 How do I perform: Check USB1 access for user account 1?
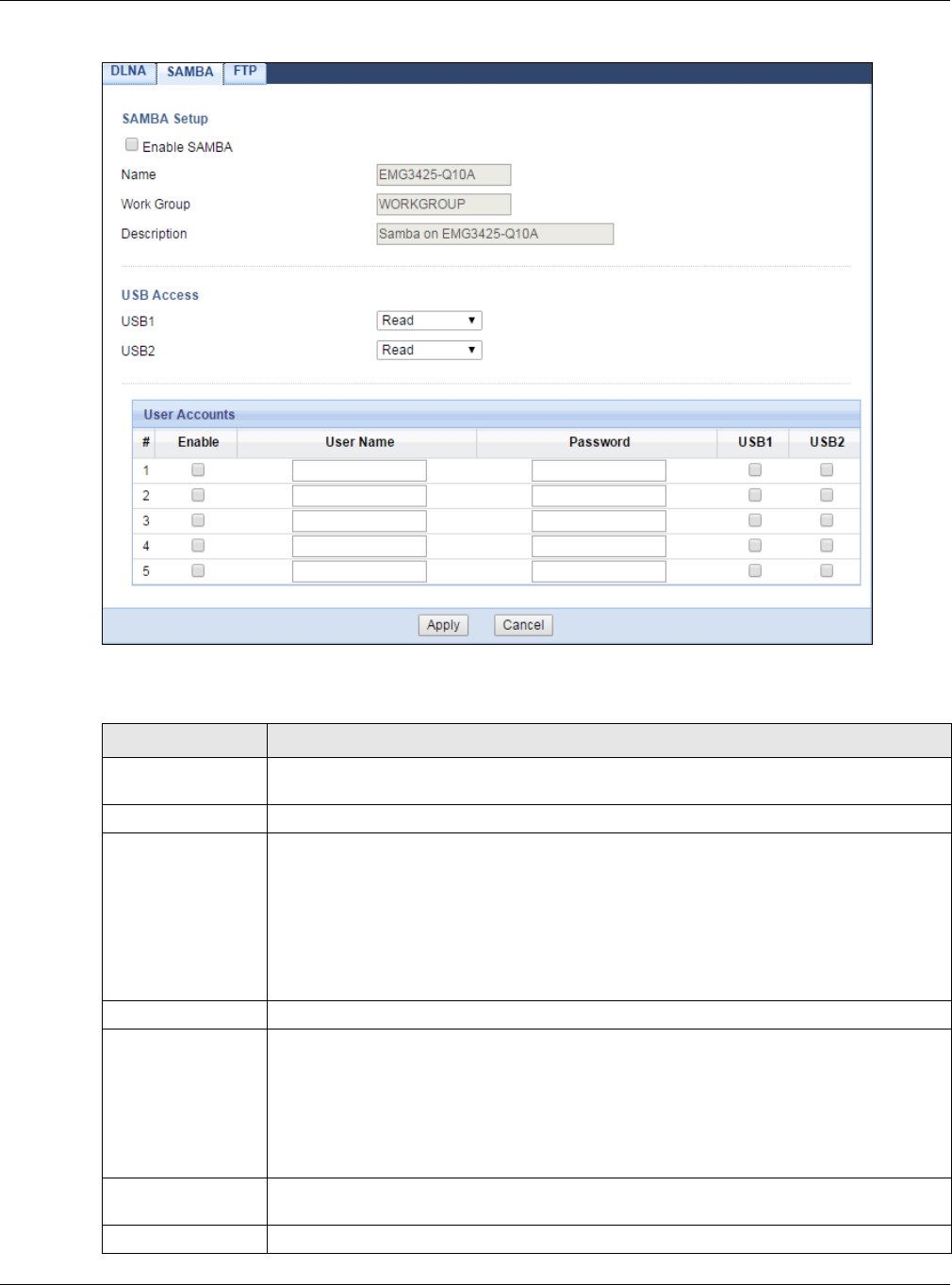755,470
